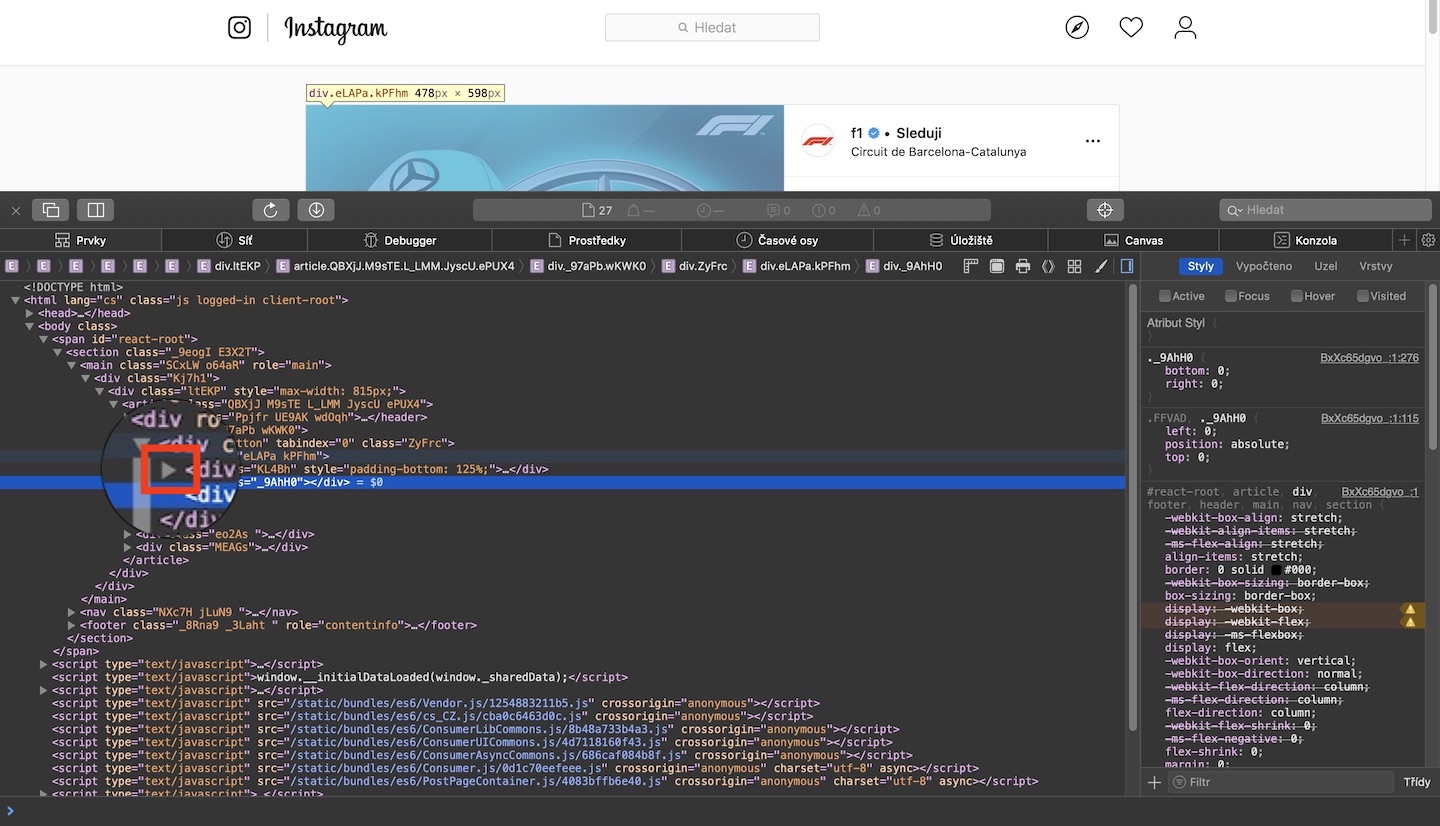Select div.eLAPa.kPFhm breadcrumb item
The width and height of the screenshot is (1440, 826).
(x=796, y=266)
